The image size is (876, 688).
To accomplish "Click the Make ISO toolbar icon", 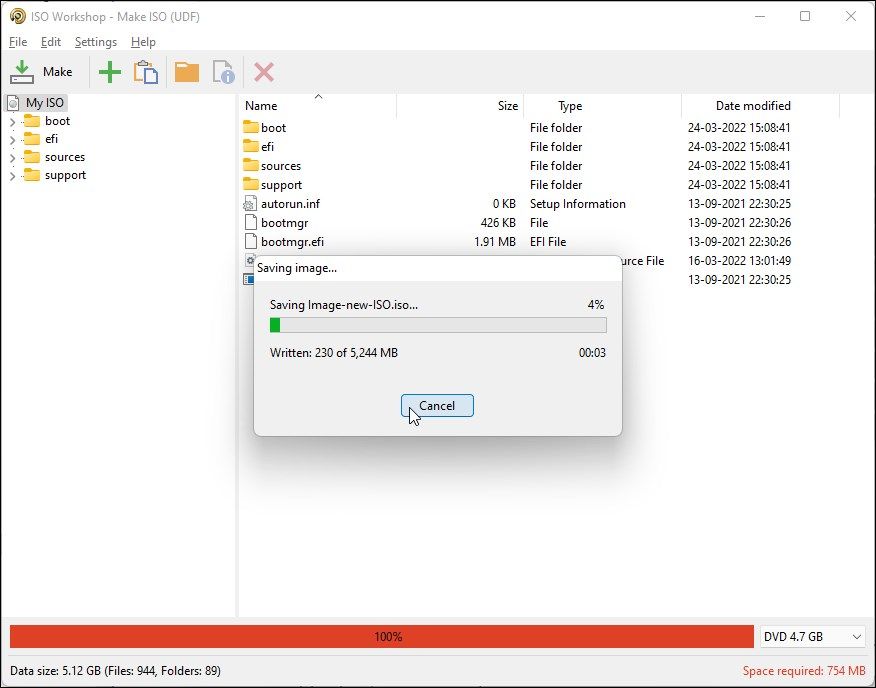I will coord(41,71).
